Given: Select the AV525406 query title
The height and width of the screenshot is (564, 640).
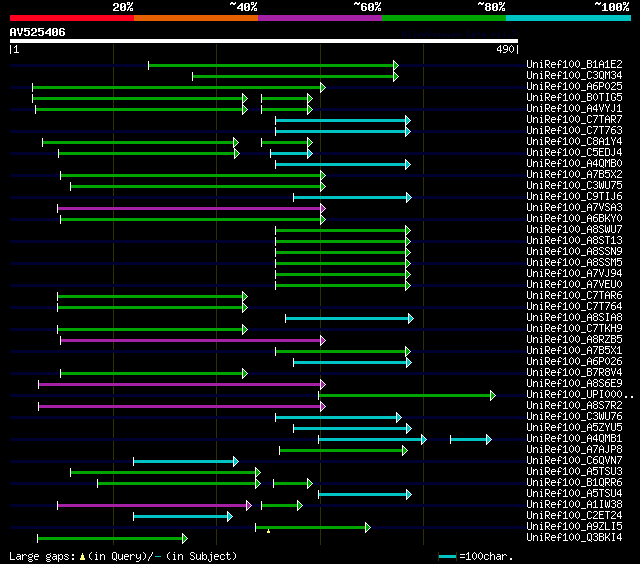Looking at the screenshot, I should coord(38,32).
